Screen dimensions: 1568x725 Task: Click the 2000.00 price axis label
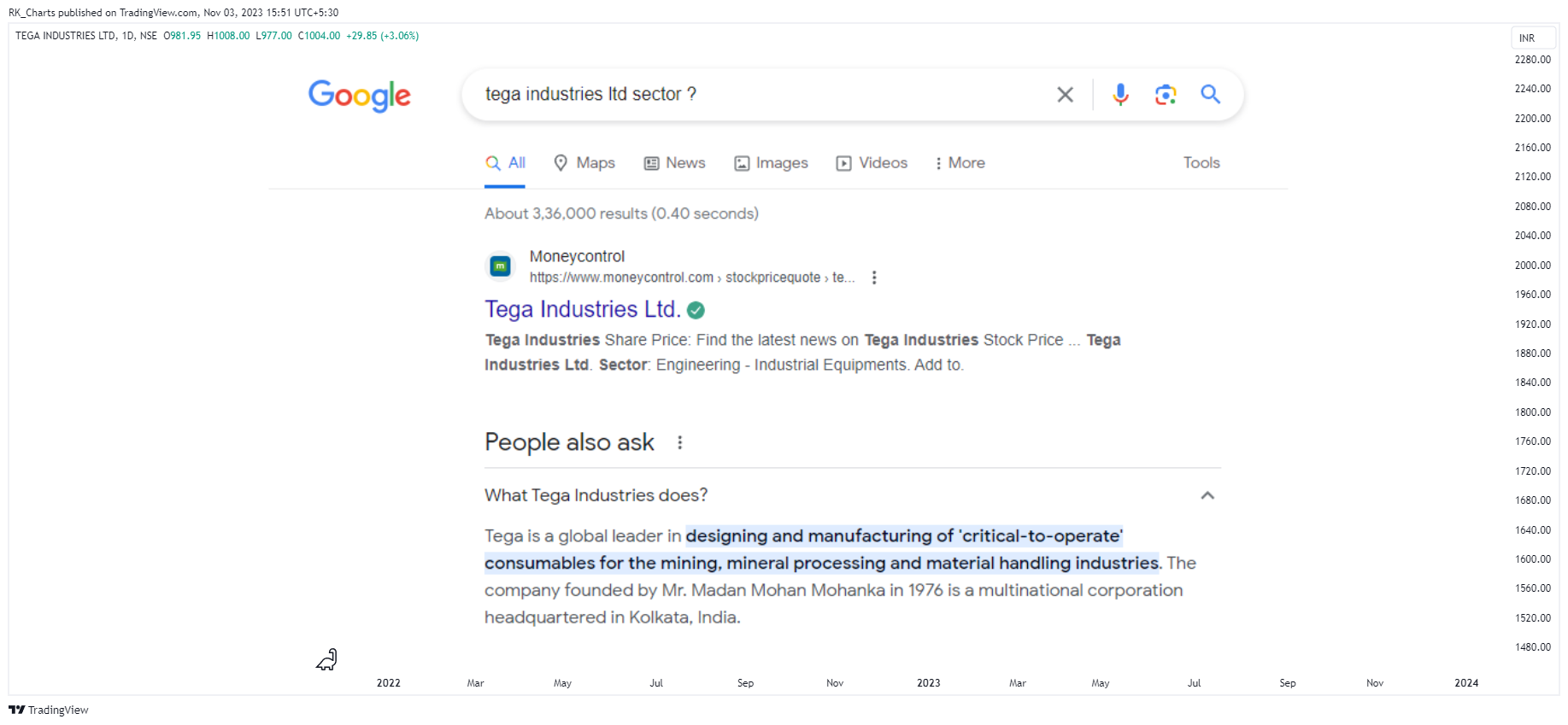pyautogui.click(x=1532, y=266)
